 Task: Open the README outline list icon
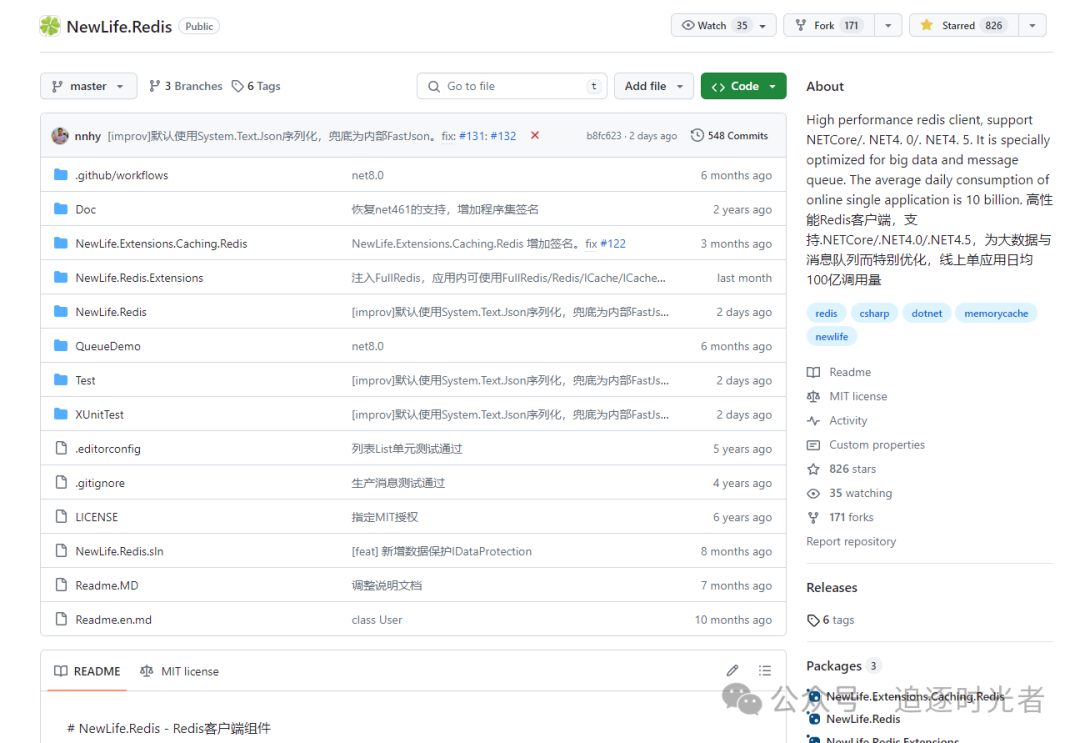765,670
